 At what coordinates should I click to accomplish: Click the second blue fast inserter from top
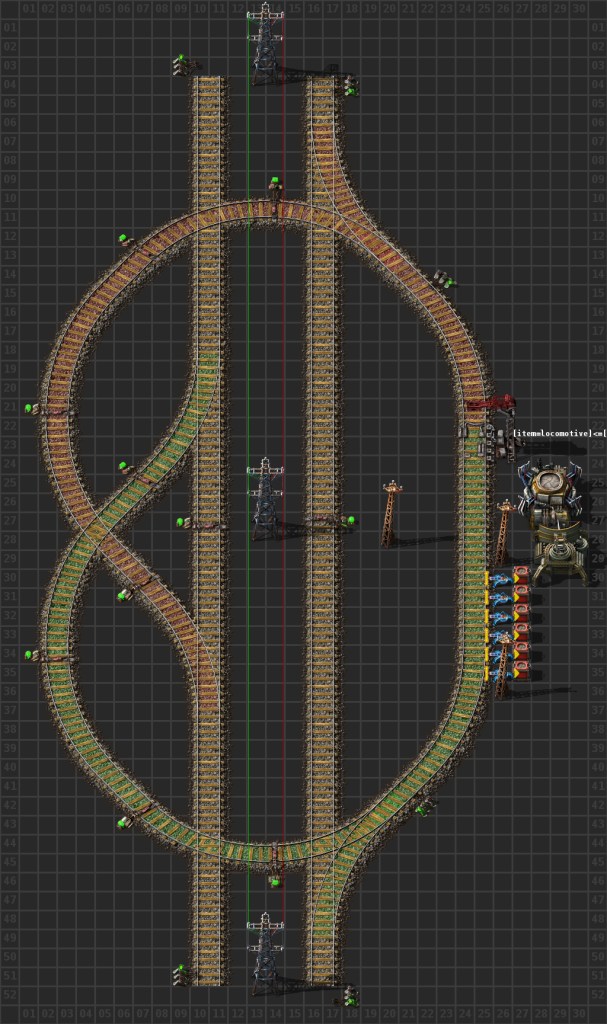point(500,598)
